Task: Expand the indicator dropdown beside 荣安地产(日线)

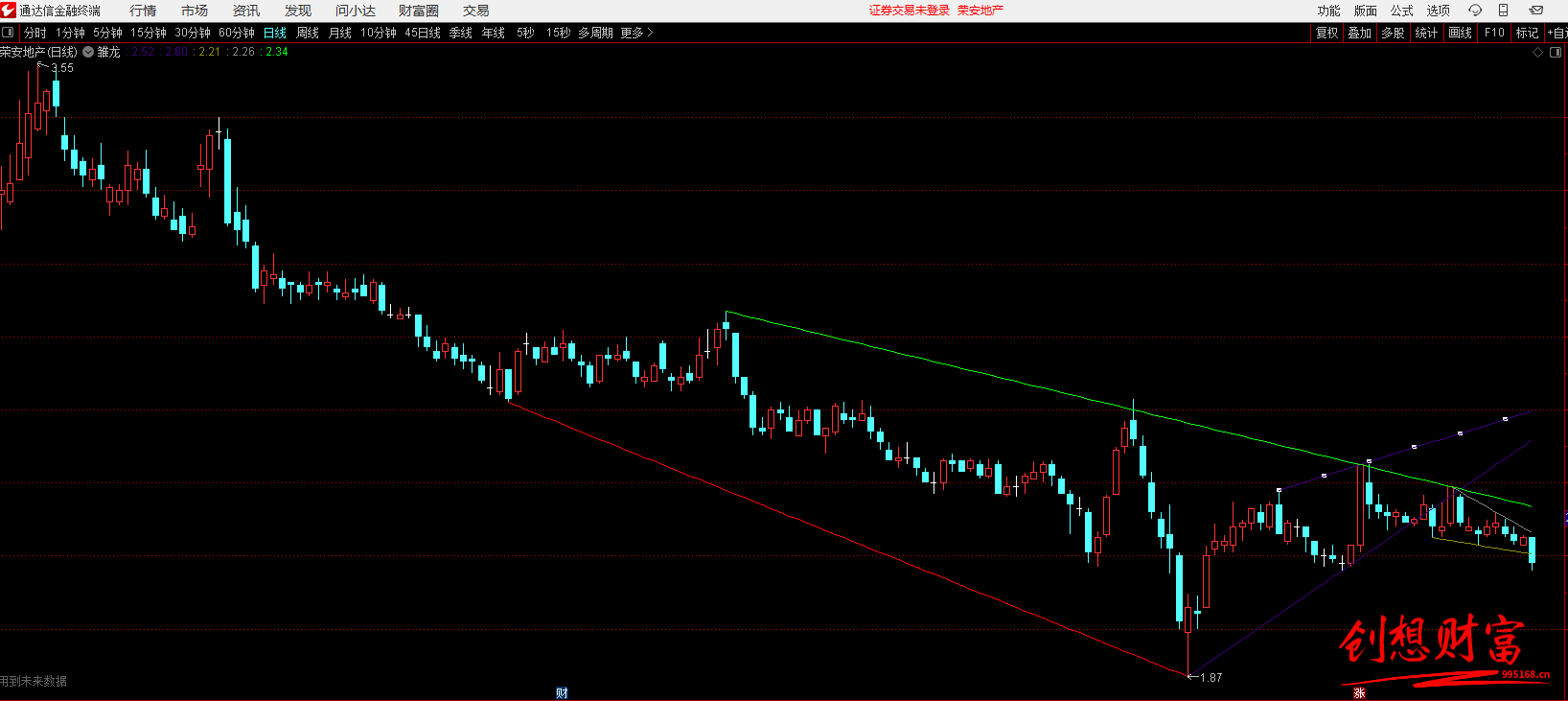Action: pyautogui.click(x=88, y=52)
